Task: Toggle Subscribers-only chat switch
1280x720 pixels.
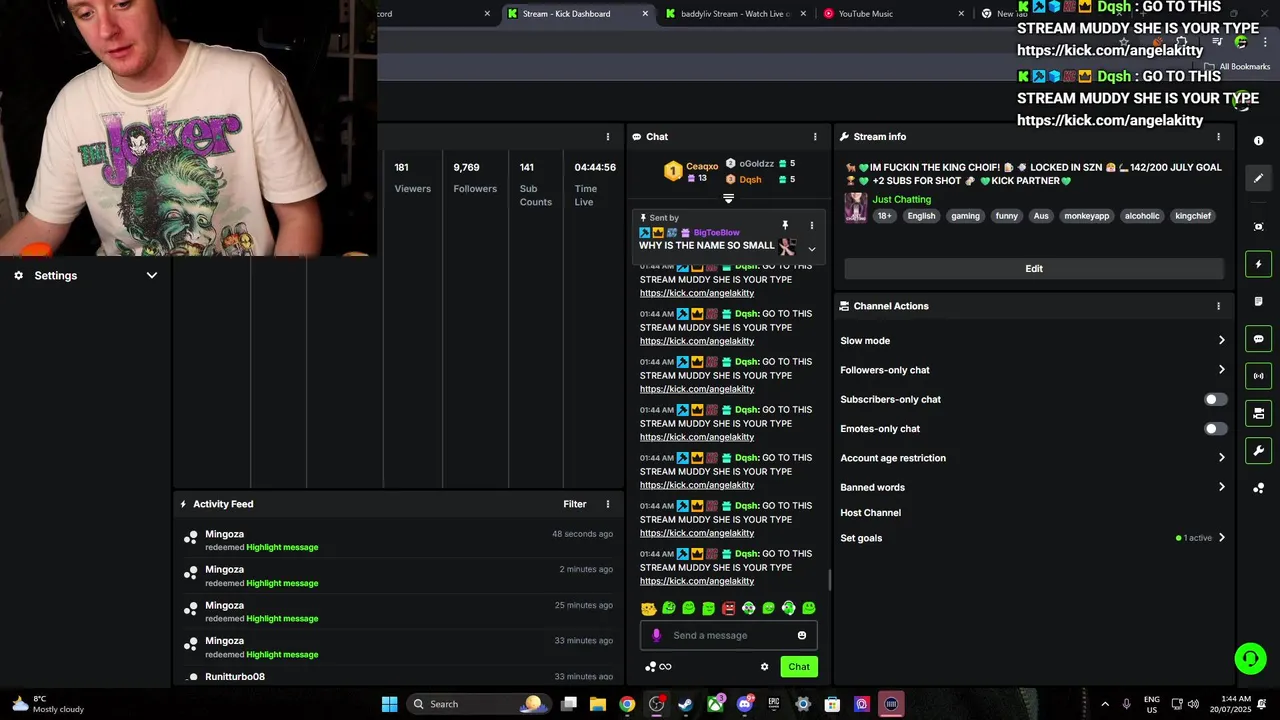Action: 1215,399
